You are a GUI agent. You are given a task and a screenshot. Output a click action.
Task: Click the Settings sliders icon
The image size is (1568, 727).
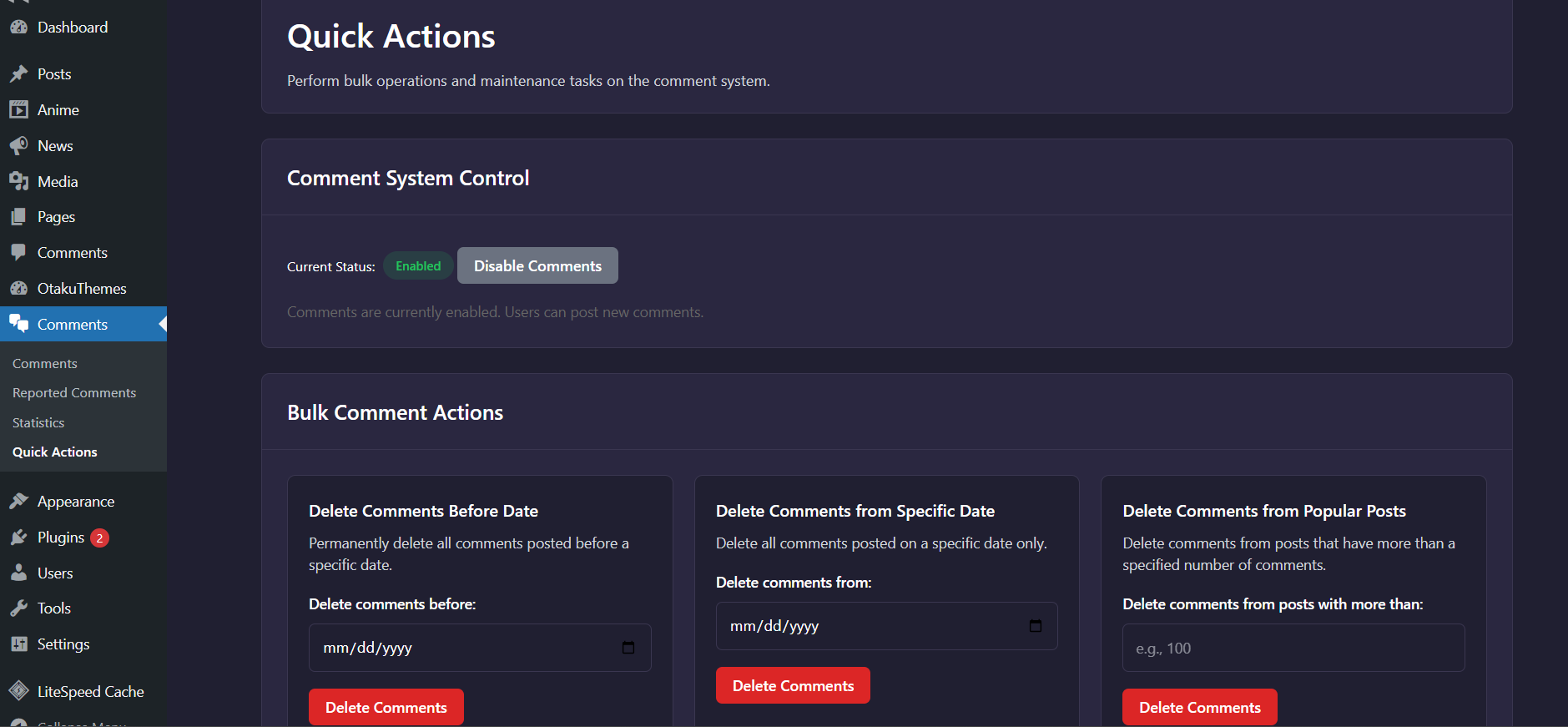click(x=18, y=644)
